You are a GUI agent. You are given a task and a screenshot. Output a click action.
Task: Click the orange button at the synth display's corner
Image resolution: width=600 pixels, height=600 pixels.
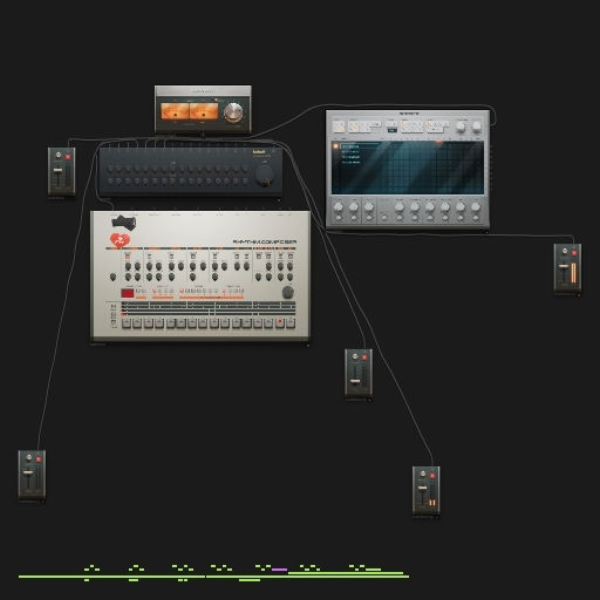tap(336, 146)
